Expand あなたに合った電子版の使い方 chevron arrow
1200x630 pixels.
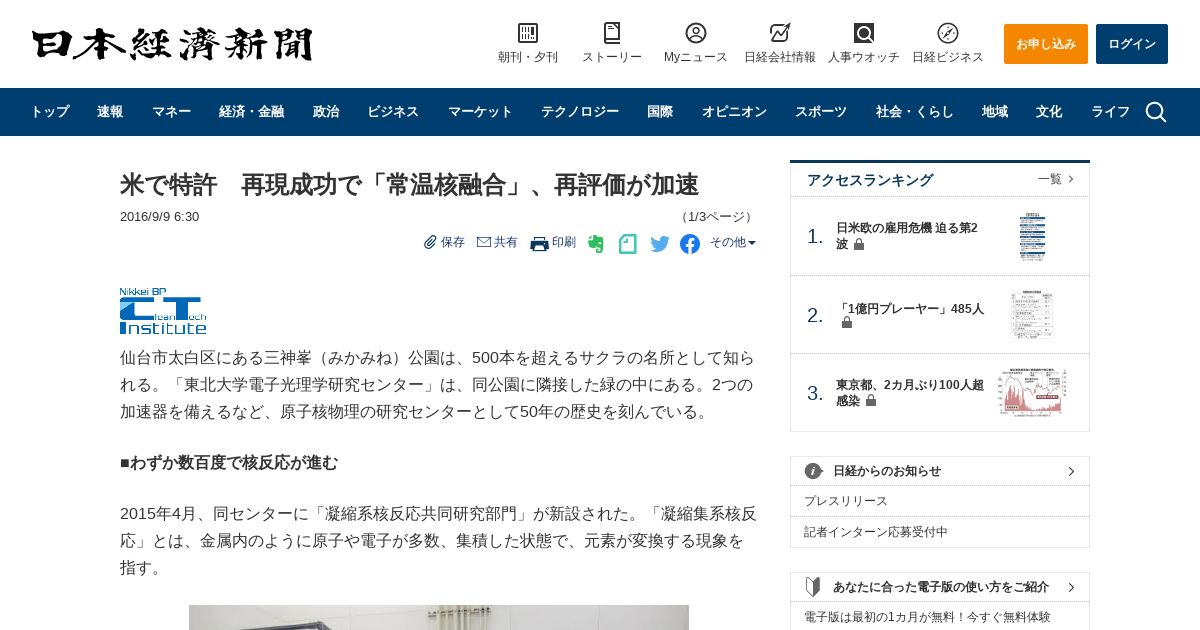pyautogui.click(x=1071, y=587)
